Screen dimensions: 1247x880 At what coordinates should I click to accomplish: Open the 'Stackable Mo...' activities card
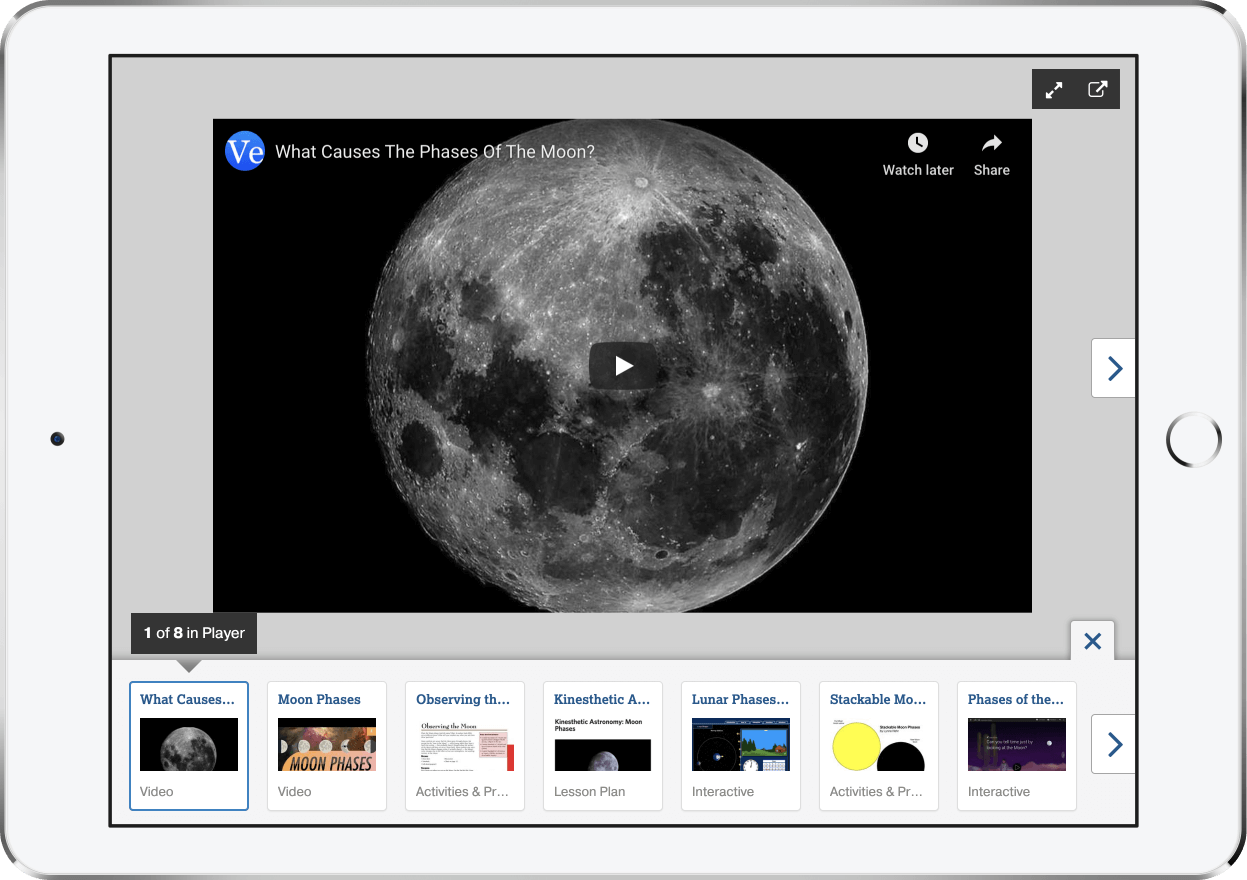(879, 745)
